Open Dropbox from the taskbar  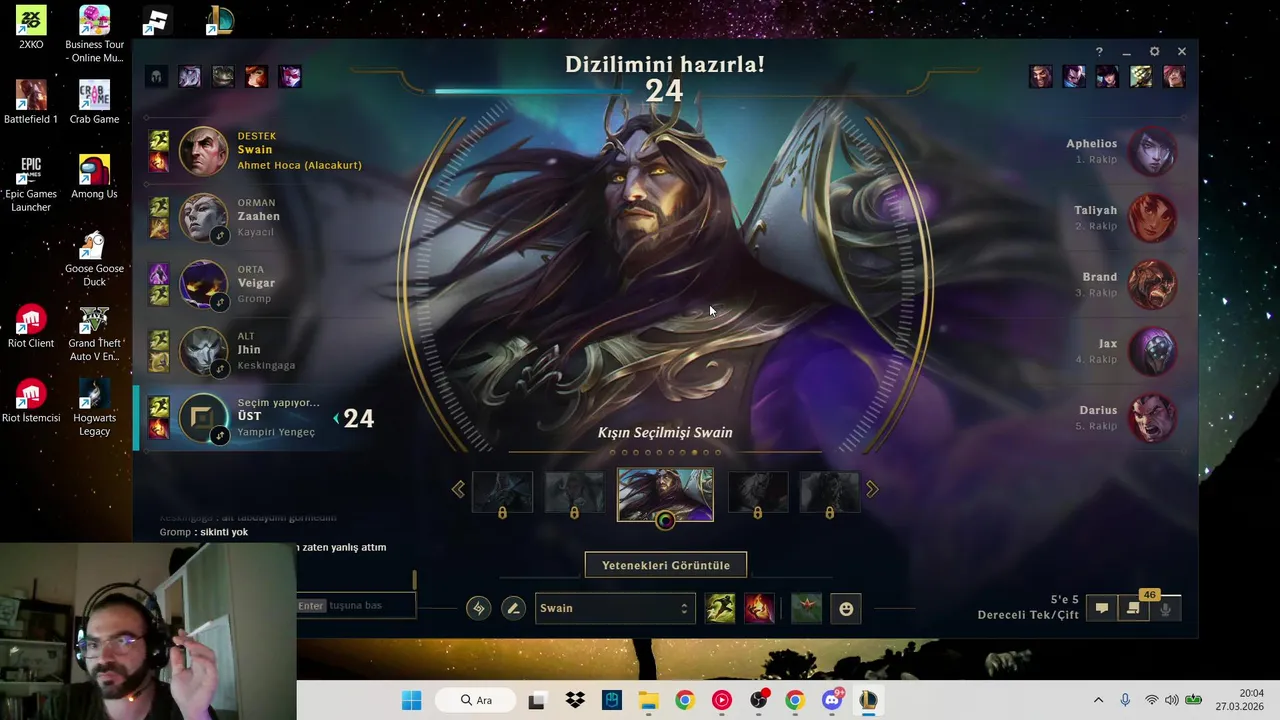[x=574, y=700]
